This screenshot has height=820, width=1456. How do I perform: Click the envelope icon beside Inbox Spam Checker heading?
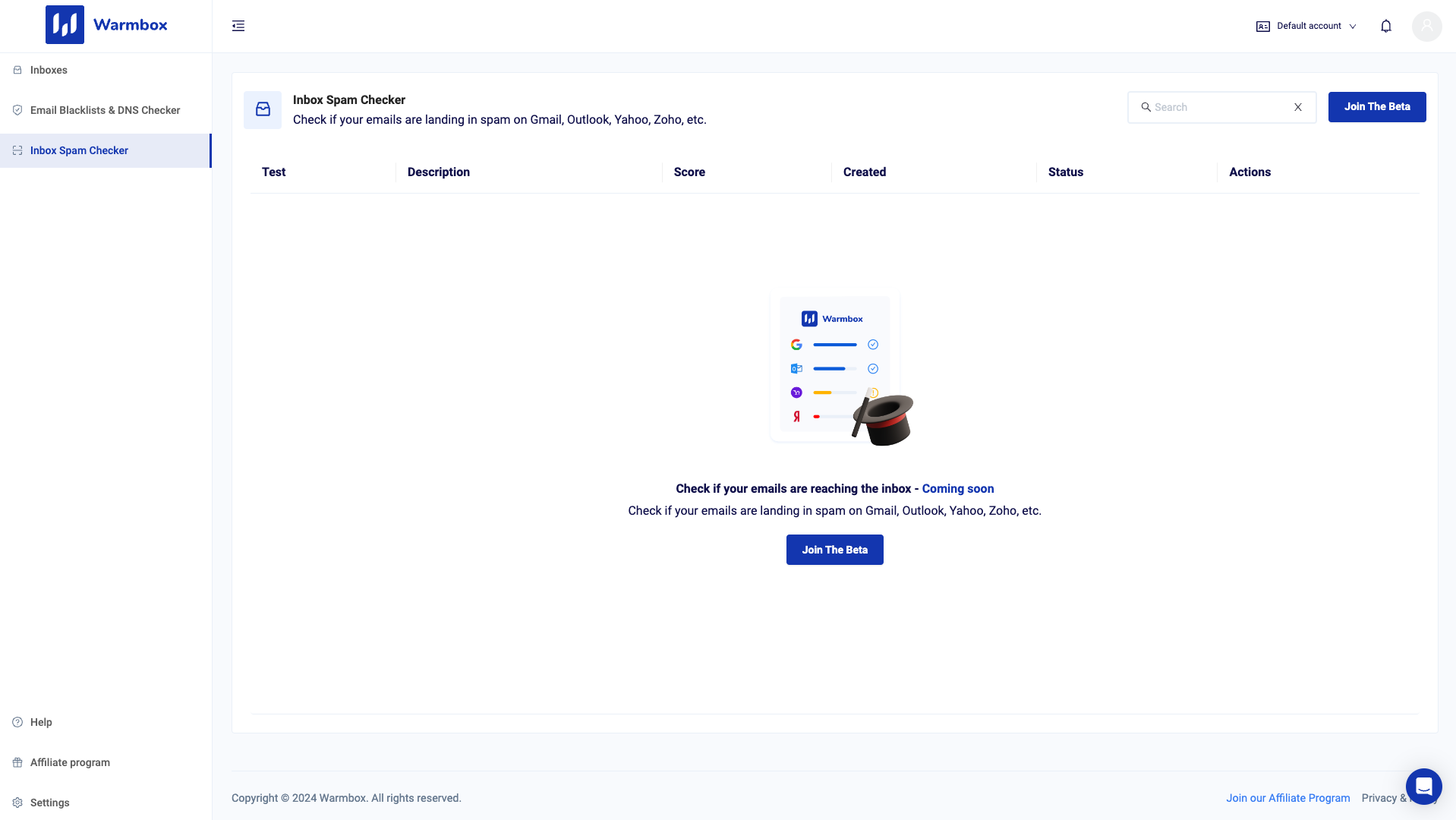[x=262, y=109]
